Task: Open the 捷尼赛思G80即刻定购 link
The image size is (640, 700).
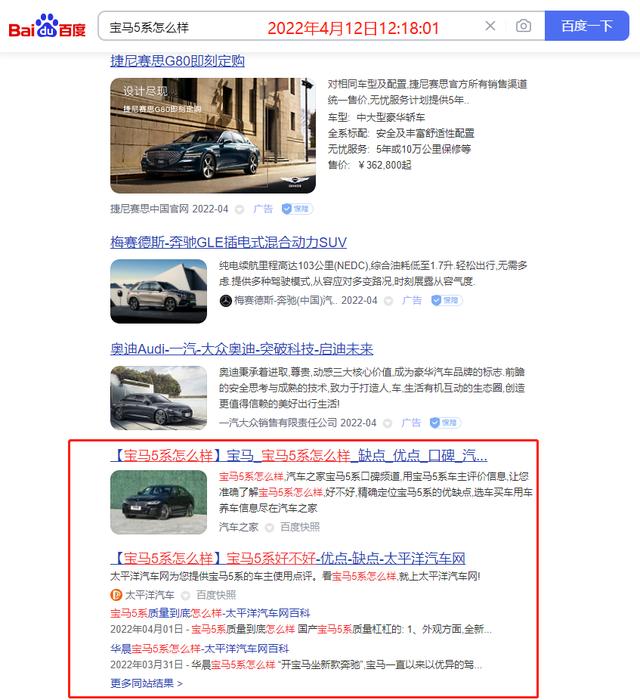Action: [x=177, y=60]
